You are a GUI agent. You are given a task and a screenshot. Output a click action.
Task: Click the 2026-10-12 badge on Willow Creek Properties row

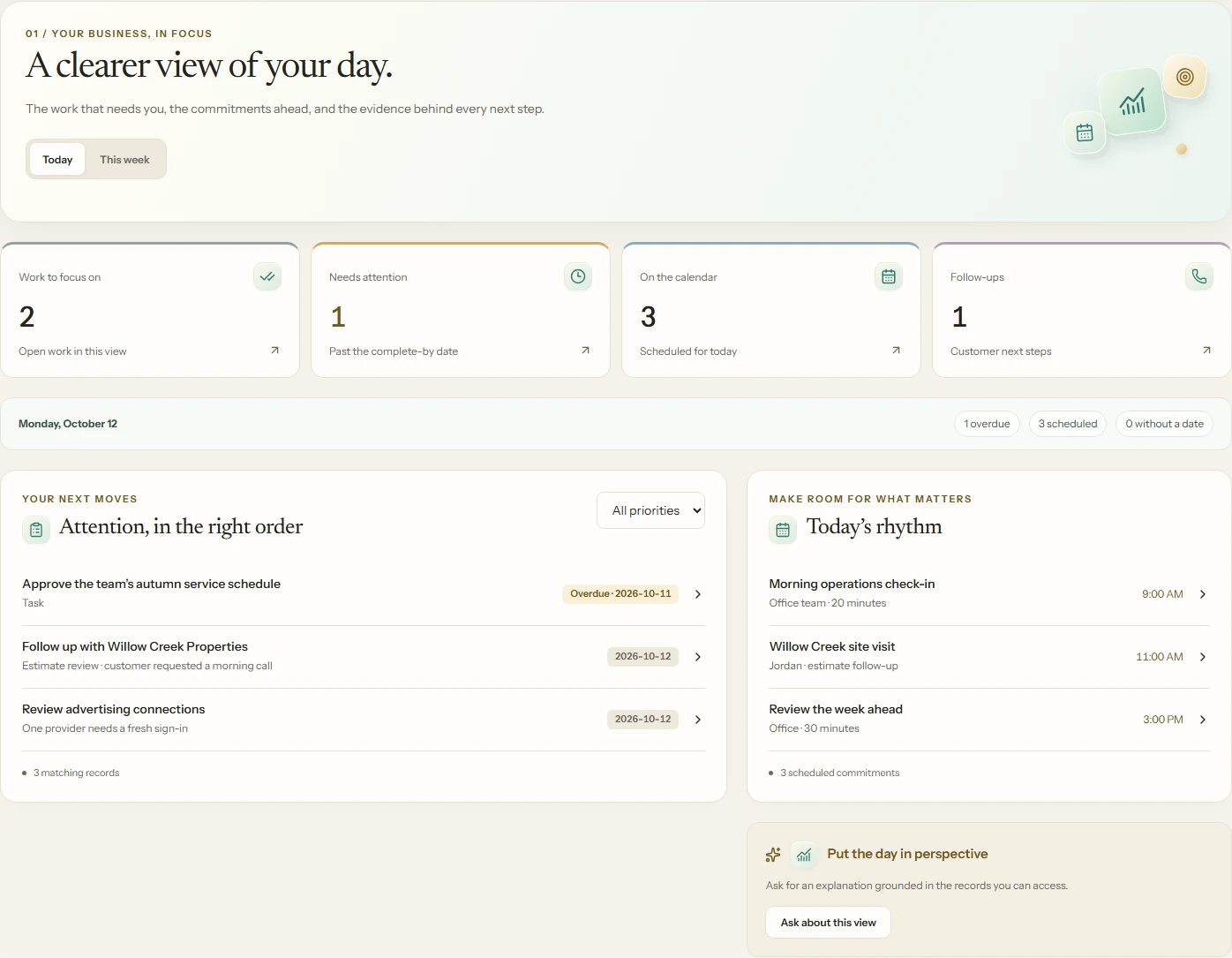pyautogui.click(x=642, y=656)
